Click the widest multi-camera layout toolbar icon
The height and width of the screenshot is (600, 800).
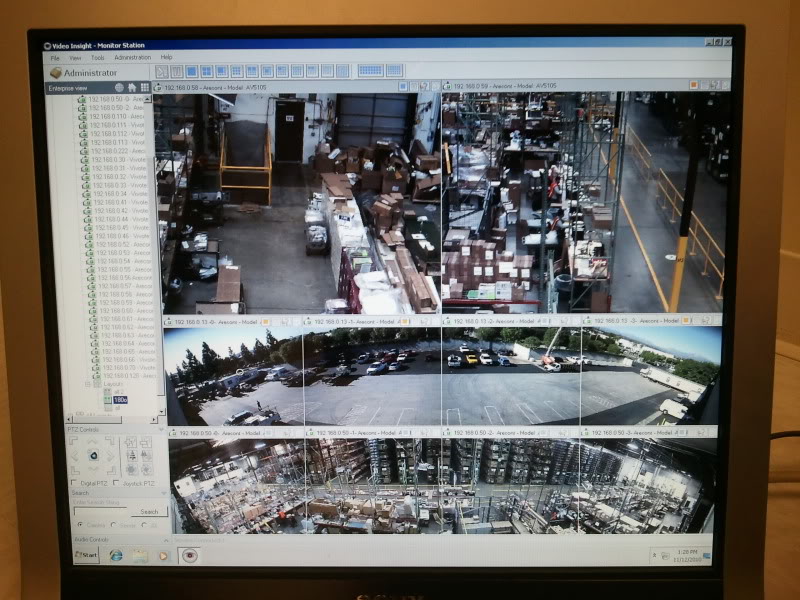[x=370, y=71]
